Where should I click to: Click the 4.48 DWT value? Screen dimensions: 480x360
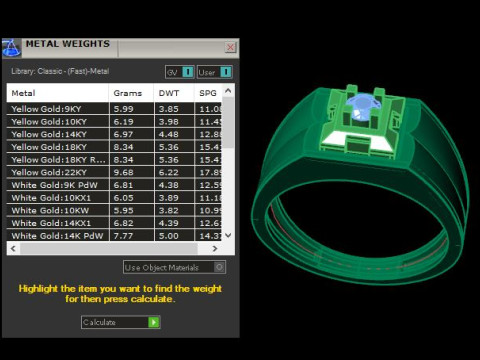(x=169, y=134)
